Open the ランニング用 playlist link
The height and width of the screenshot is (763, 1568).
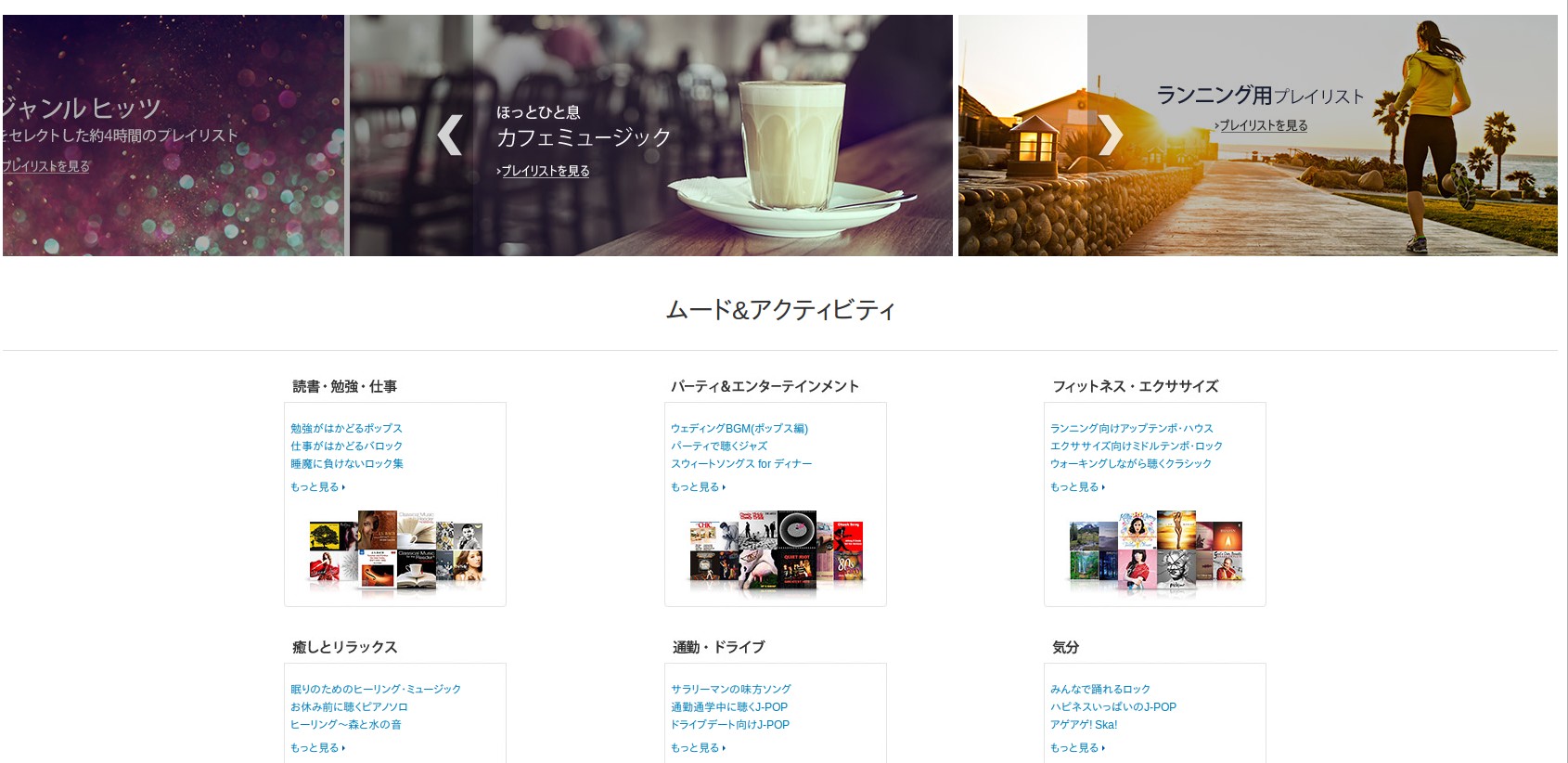[1262, 125]
